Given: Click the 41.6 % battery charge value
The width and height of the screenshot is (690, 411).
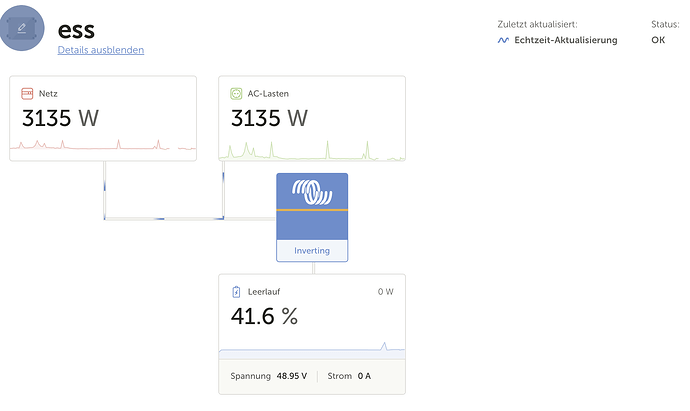Looking at the screenshot, I should click(264, 317).
